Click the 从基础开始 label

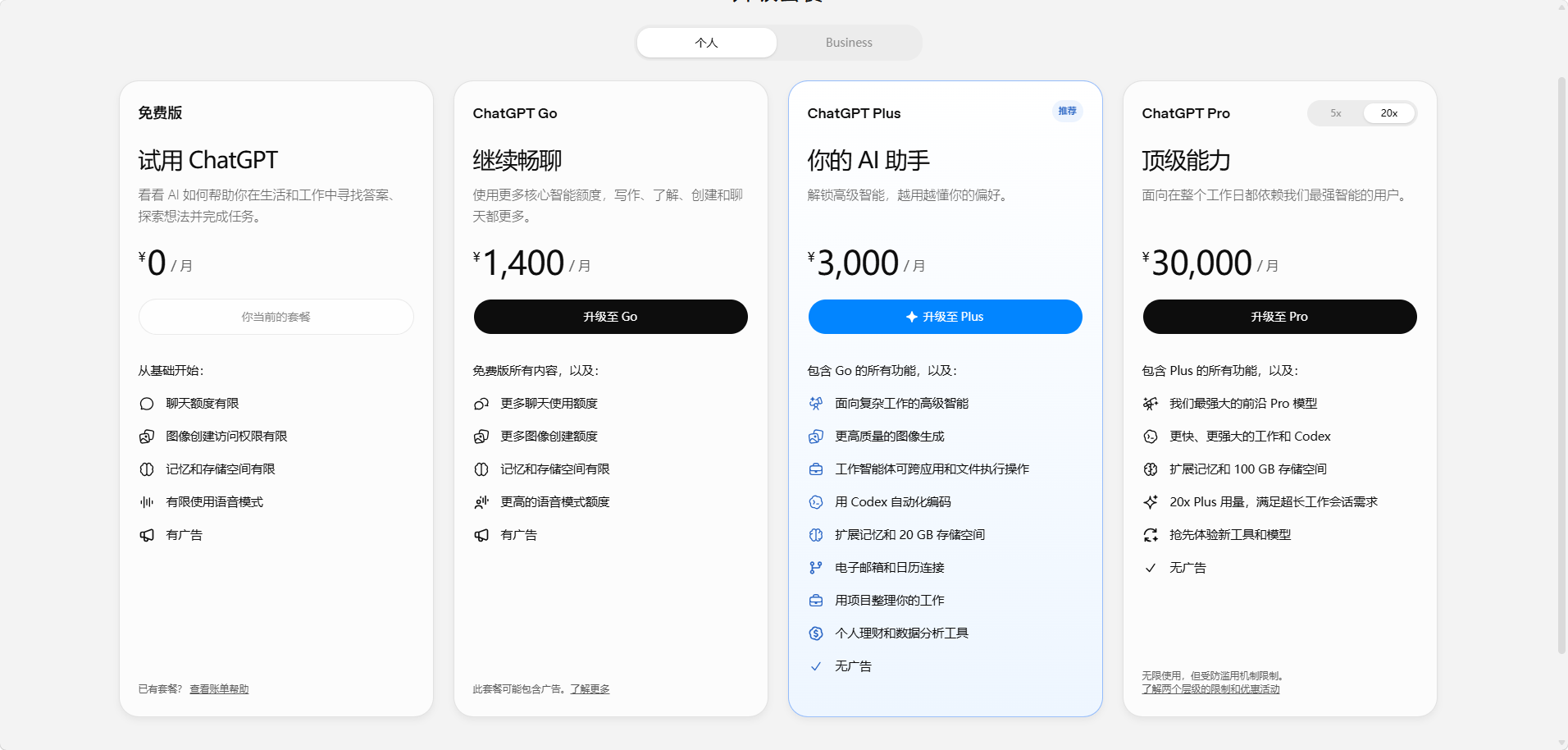[171, 371]
